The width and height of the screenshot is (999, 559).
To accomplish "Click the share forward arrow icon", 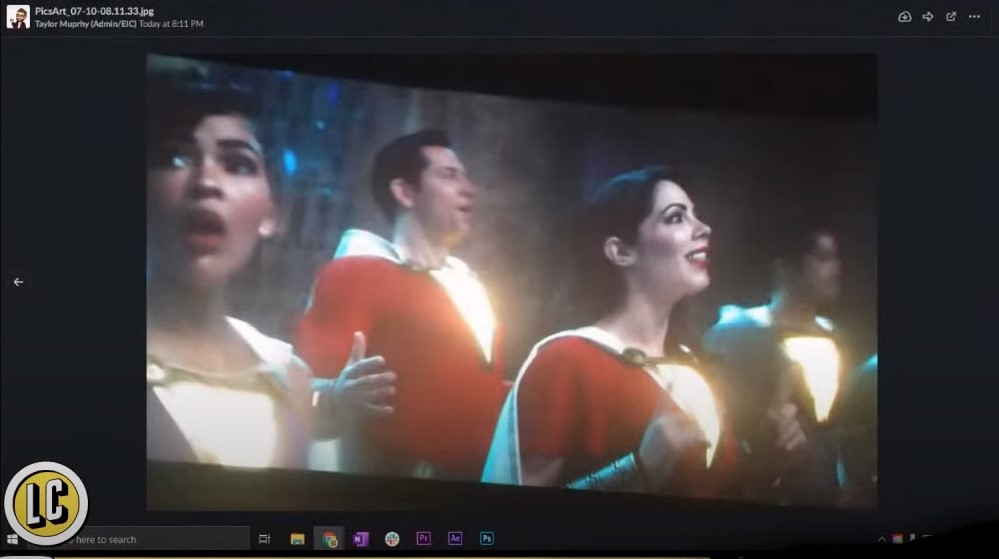I will (x=928, y=17).
